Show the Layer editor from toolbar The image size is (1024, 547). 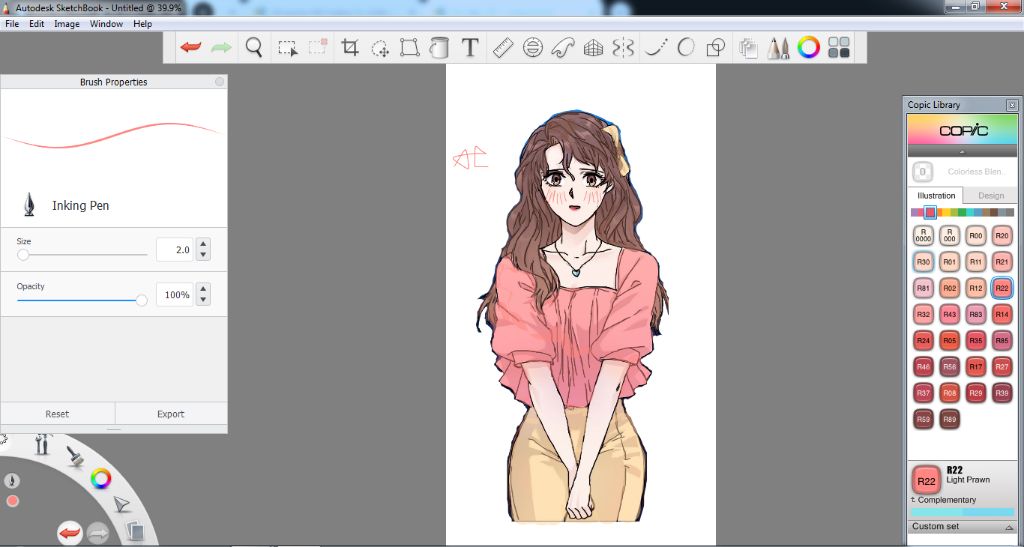point(748,48)
